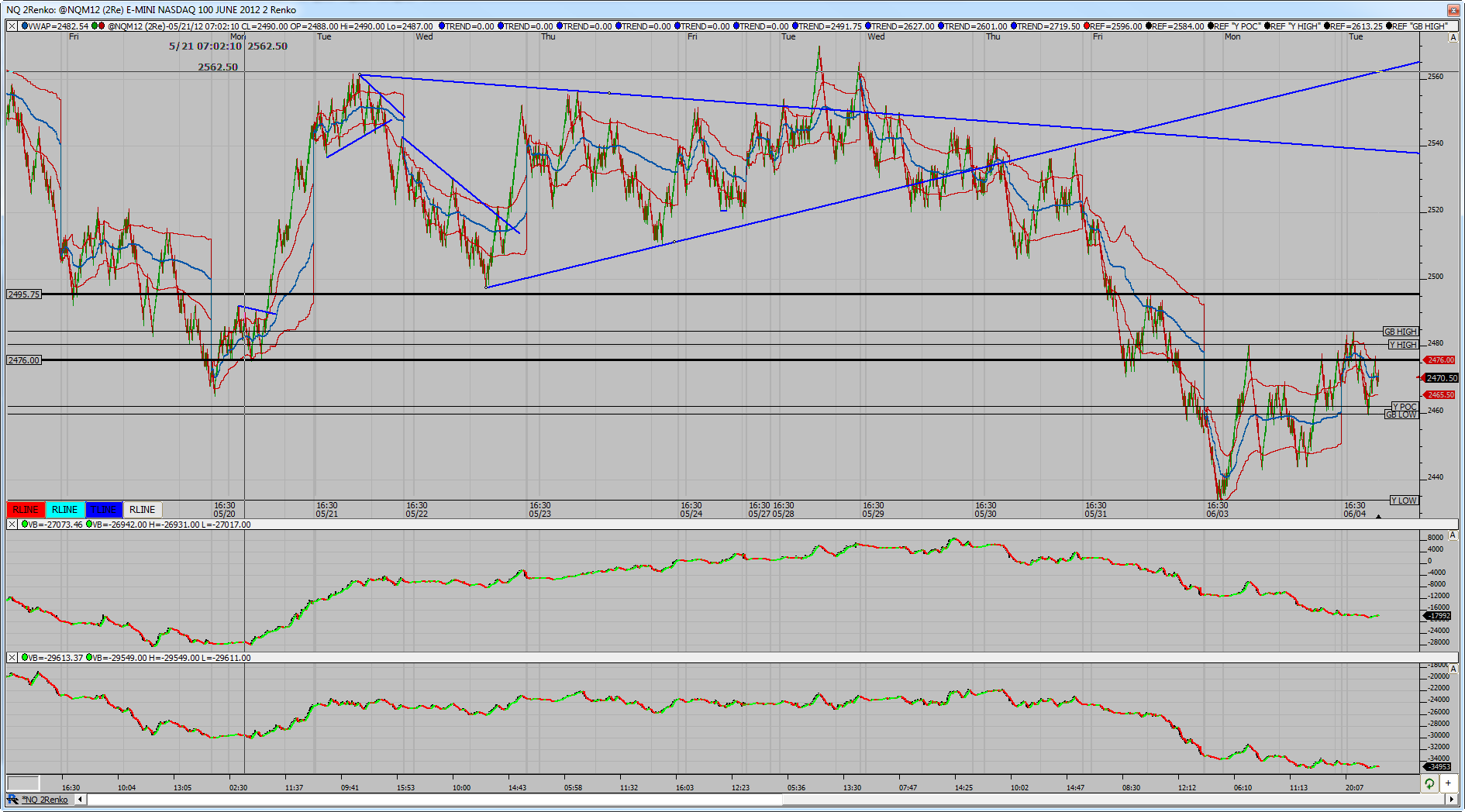Select the TREND=2491.75 indicator dot
The image size is (1465, 812).
tap(795, 26)
